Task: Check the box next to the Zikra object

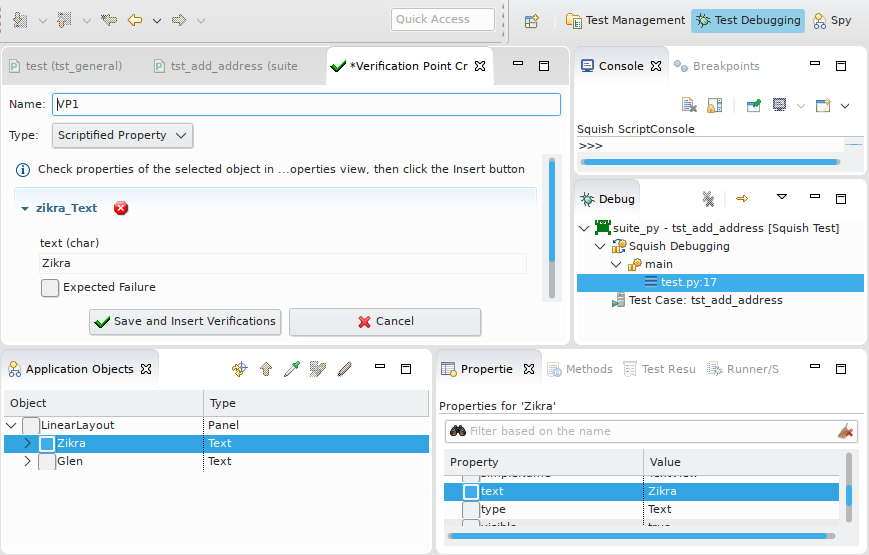Action: 47,443
